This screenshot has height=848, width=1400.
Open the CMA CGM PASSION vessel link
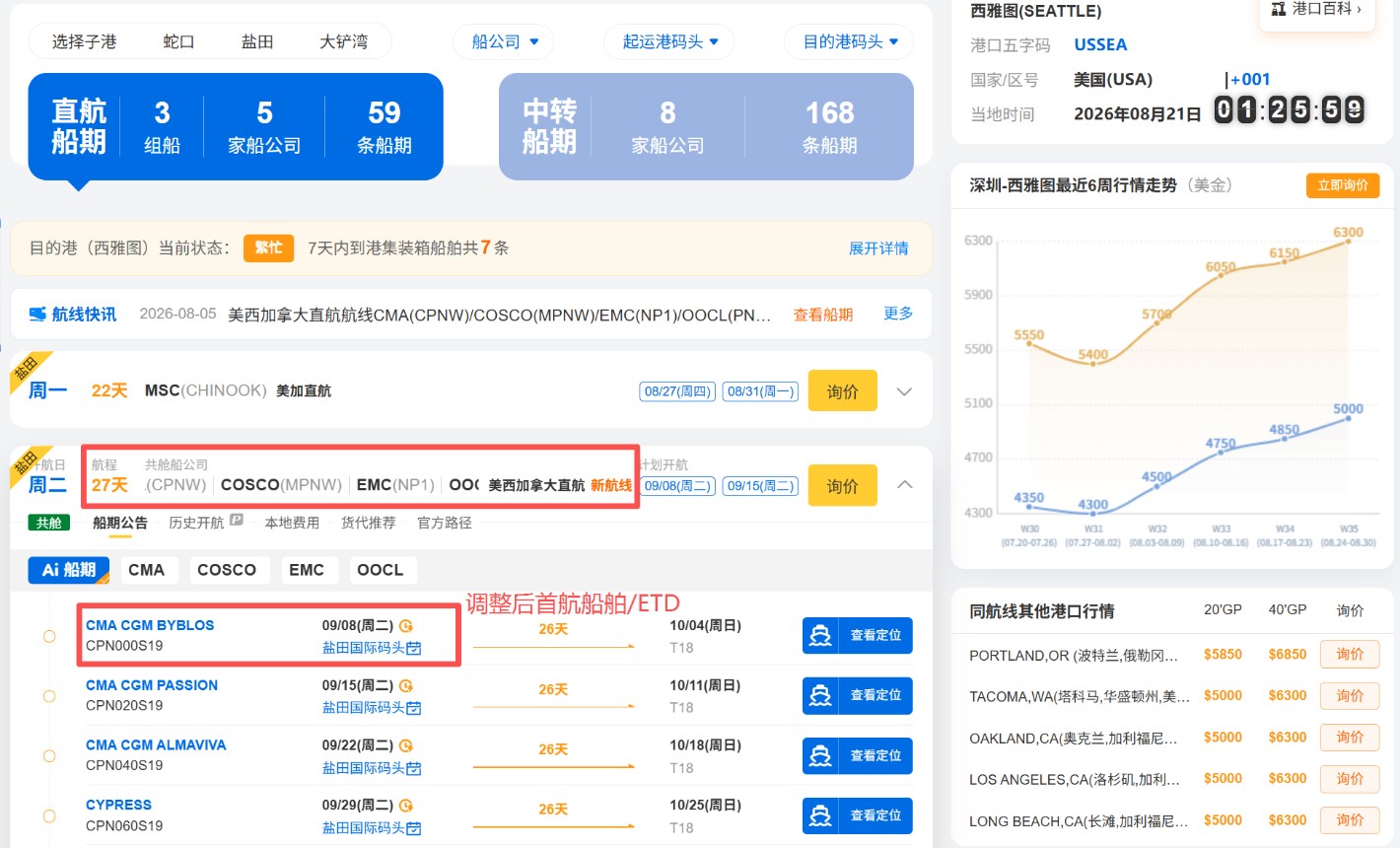click(x=152, y=685)
